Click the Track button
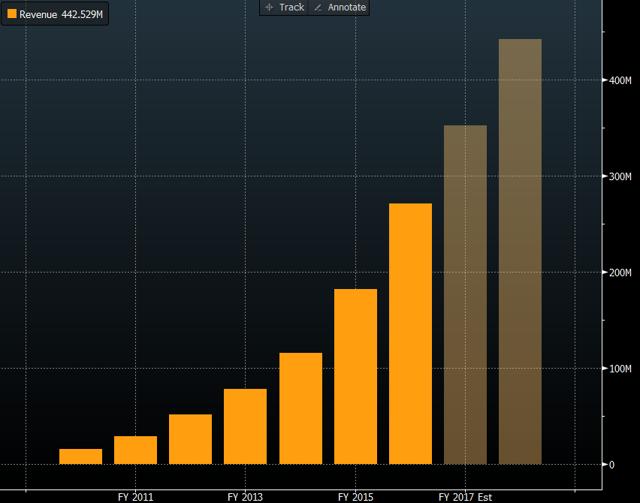640x503 pixels. pos(284,7)
